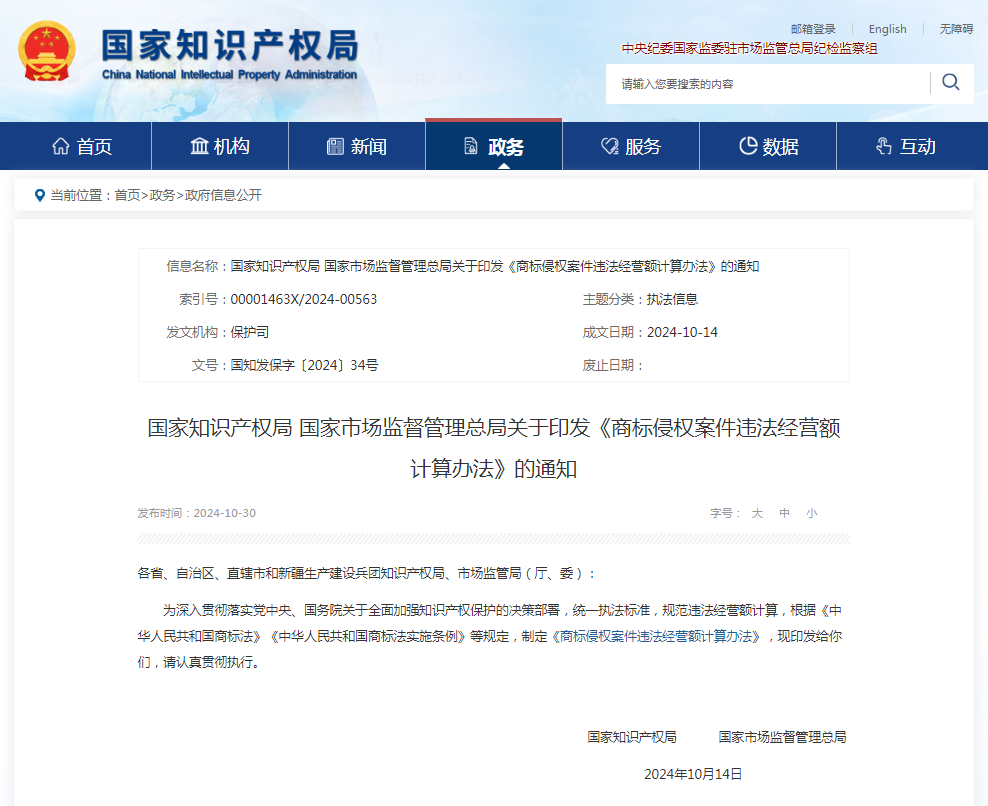Screen dimensions: 988x806
Task: Click the national emblem logo
Action: (x=46, y=52)
